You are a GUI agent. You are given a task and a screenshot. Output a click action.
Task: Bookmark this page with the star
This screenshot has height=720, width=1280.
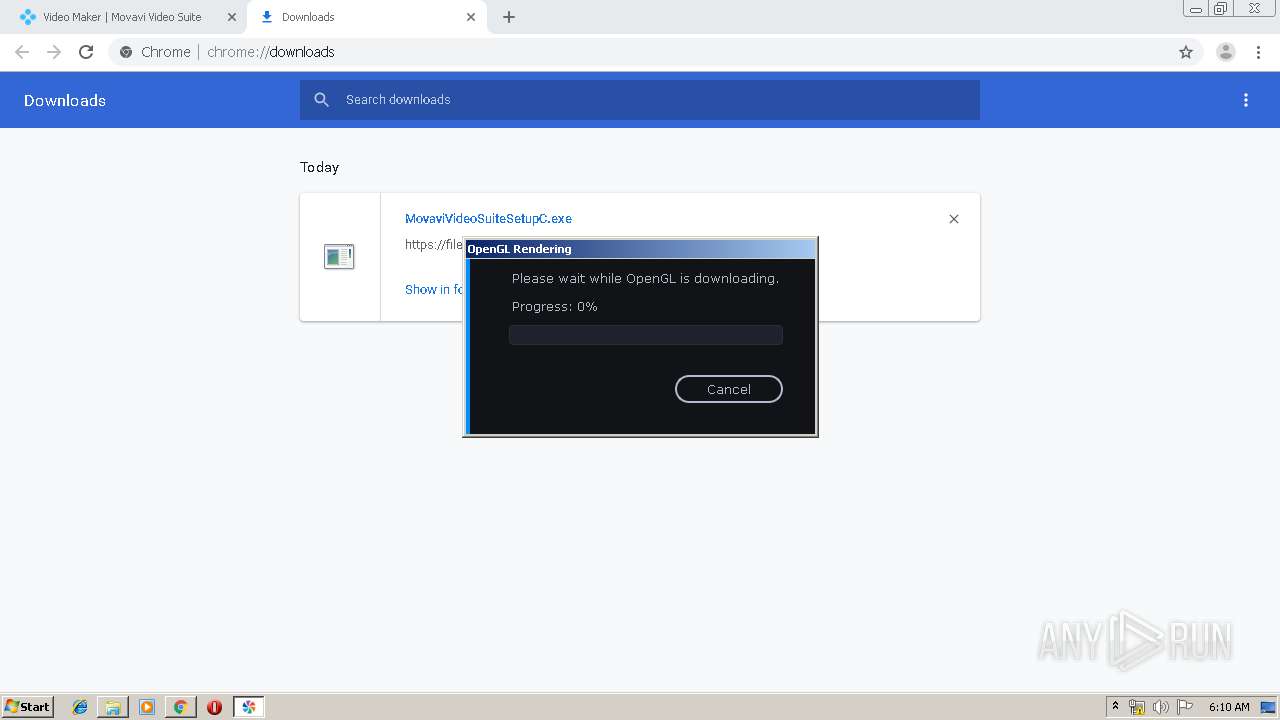click(1186, 52)
